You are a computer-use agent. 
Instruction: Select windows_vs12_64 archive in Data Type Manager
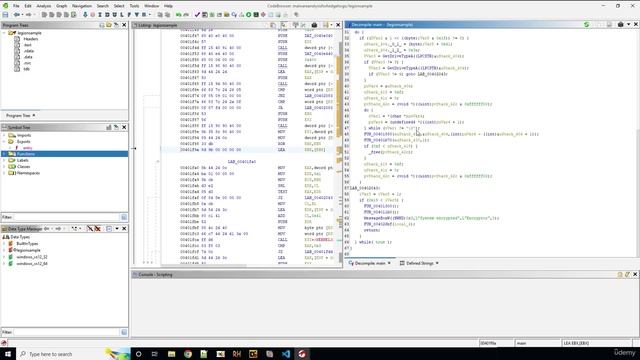point(32,264)
